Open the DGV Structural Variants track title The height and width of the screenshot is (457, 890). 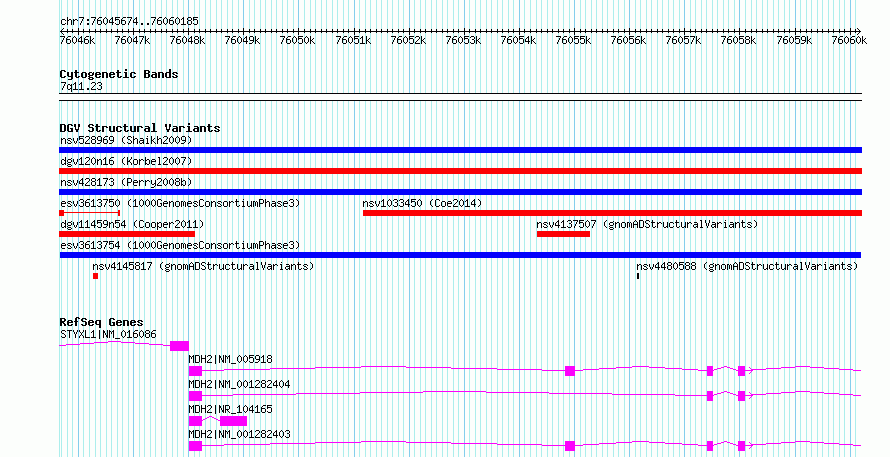click(x=140, y=128)
